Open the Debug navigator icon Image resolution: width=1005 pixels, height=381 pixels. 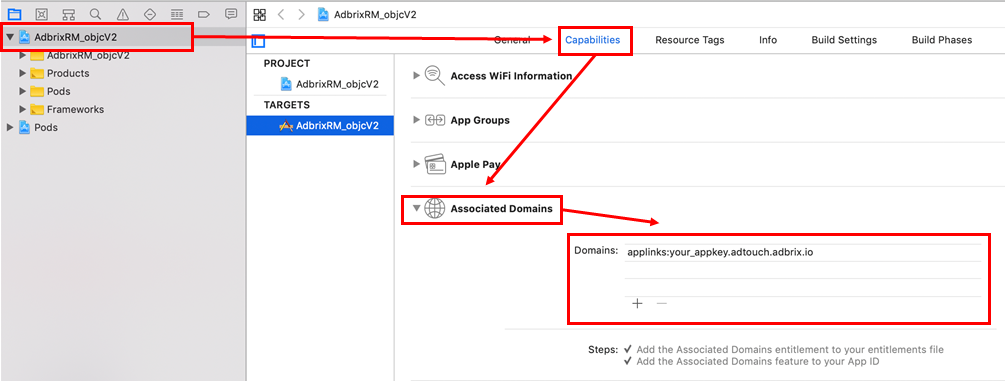coord(178,13)
